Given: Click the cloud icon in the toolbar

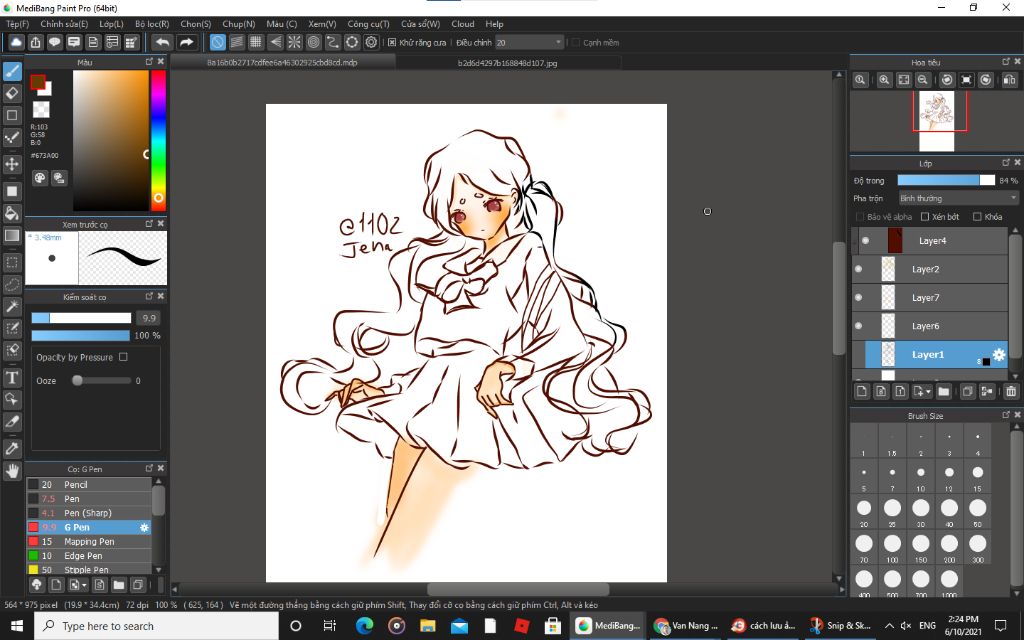Looking at the screenshot, I should (x=16, y=42).
